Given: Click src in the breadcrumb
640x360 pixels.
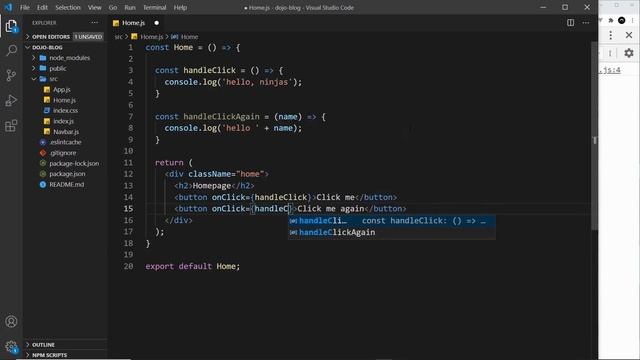Looking at the screenshot, I should 118,37.
